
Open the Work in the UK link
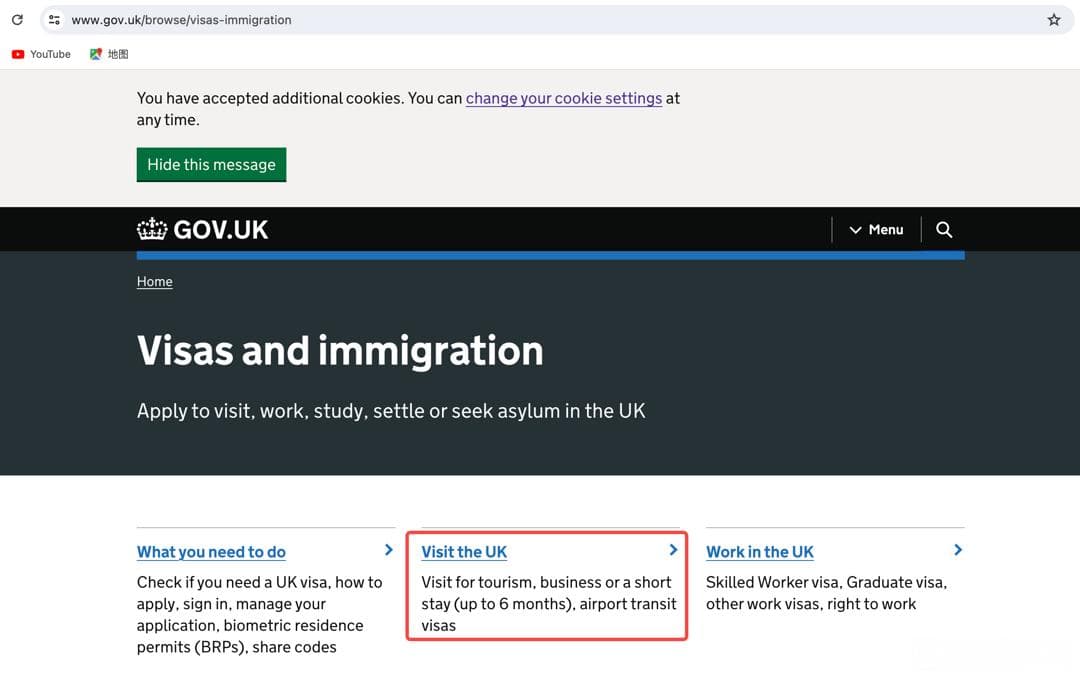pos(760,552)
